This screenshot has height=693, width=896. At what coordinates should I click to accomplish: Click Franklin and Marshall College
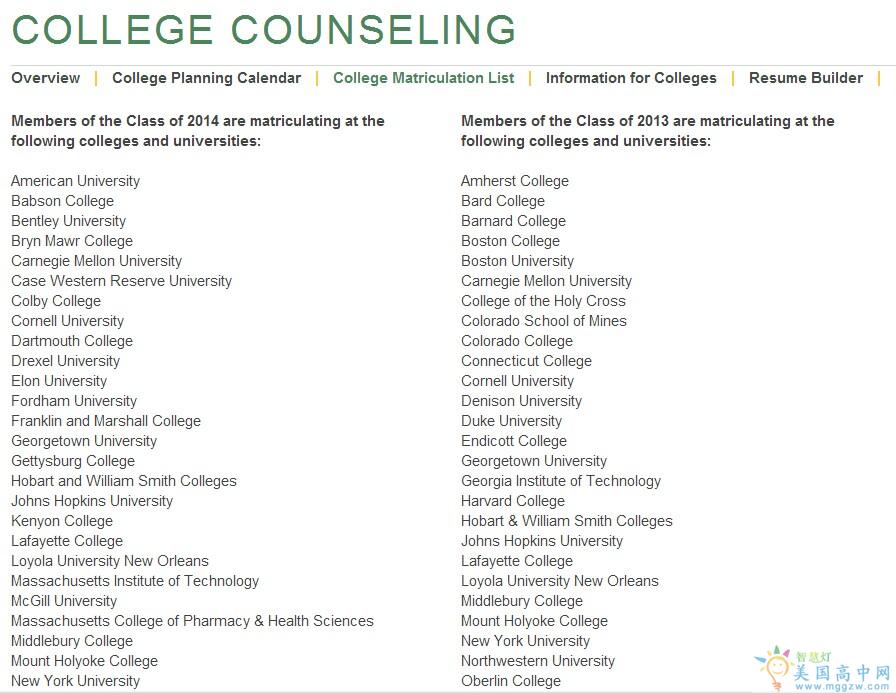[x=106, y=421]
